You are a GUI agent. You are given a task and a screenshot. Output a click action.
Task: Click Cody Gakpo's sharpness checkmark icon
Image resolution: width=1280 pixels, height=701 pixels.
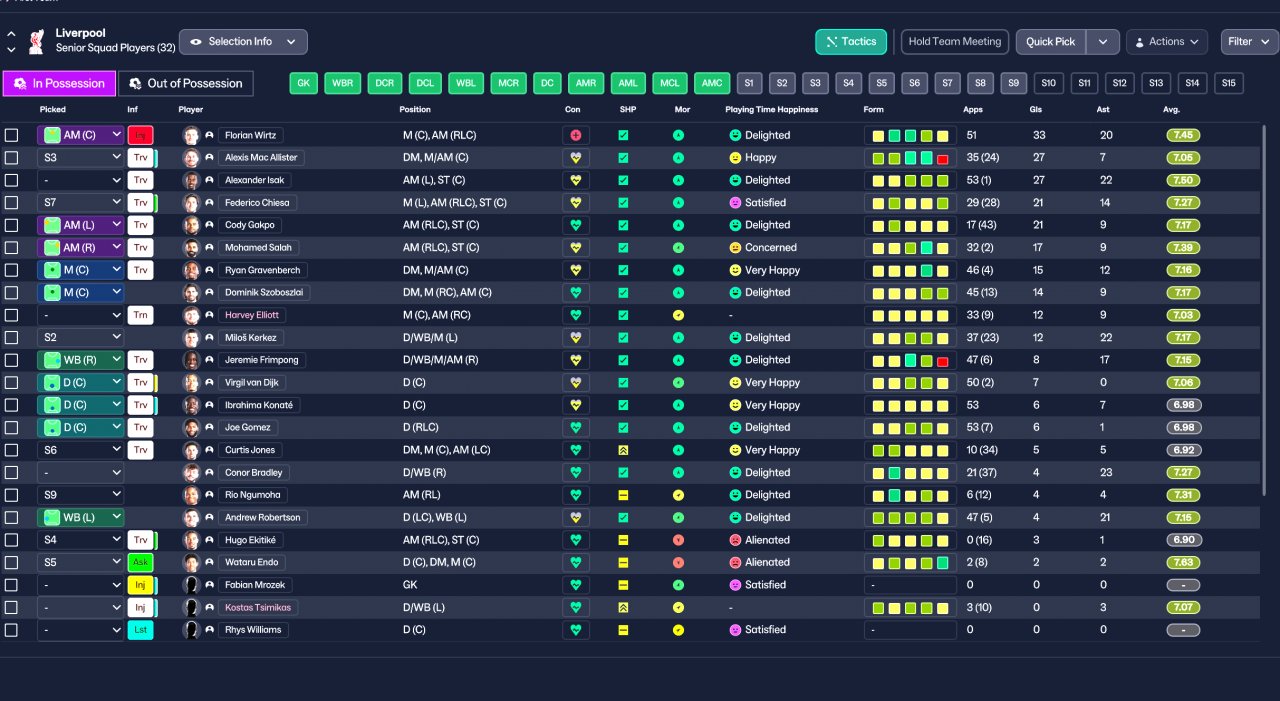(x=623, y=225)
